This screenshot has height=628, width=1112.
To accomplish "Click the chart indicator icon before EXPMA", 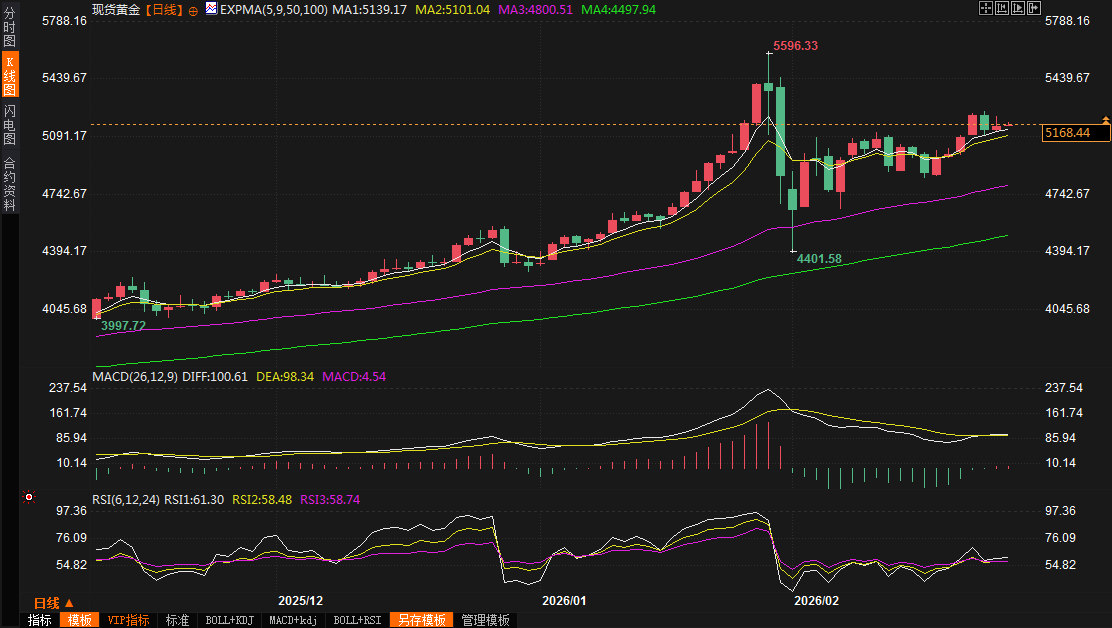I will [211, 9].
